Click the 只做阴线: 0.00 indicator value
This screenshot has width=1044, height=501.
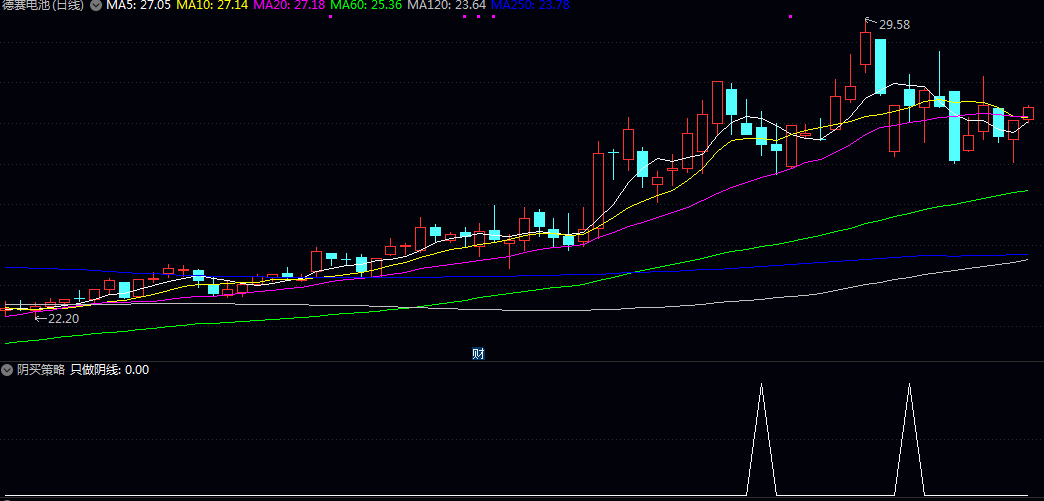click(x=110, y=370)
